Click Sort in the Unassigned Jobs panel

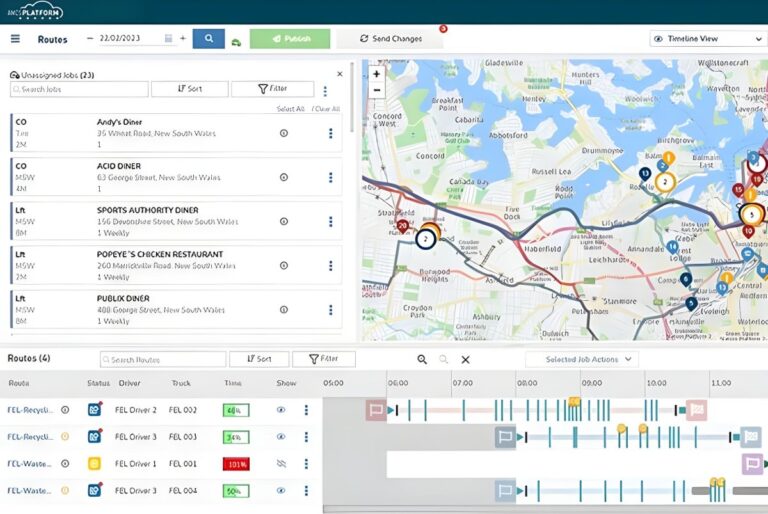click(x=190, y=89)
